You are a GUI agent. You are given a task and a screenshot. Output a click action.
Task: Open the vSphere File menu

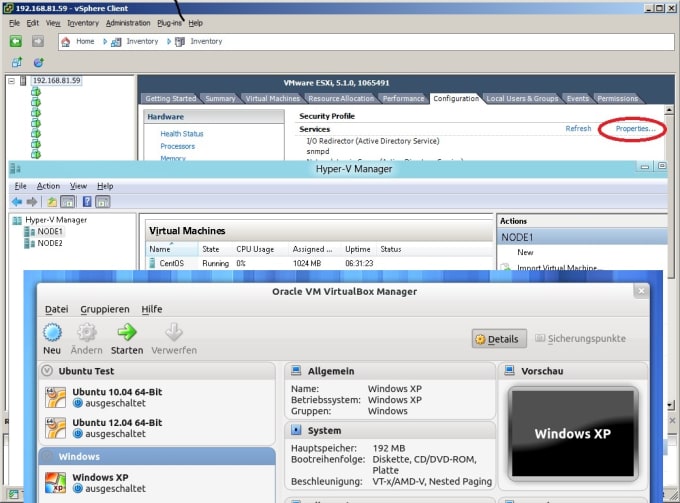click(14, 23)
